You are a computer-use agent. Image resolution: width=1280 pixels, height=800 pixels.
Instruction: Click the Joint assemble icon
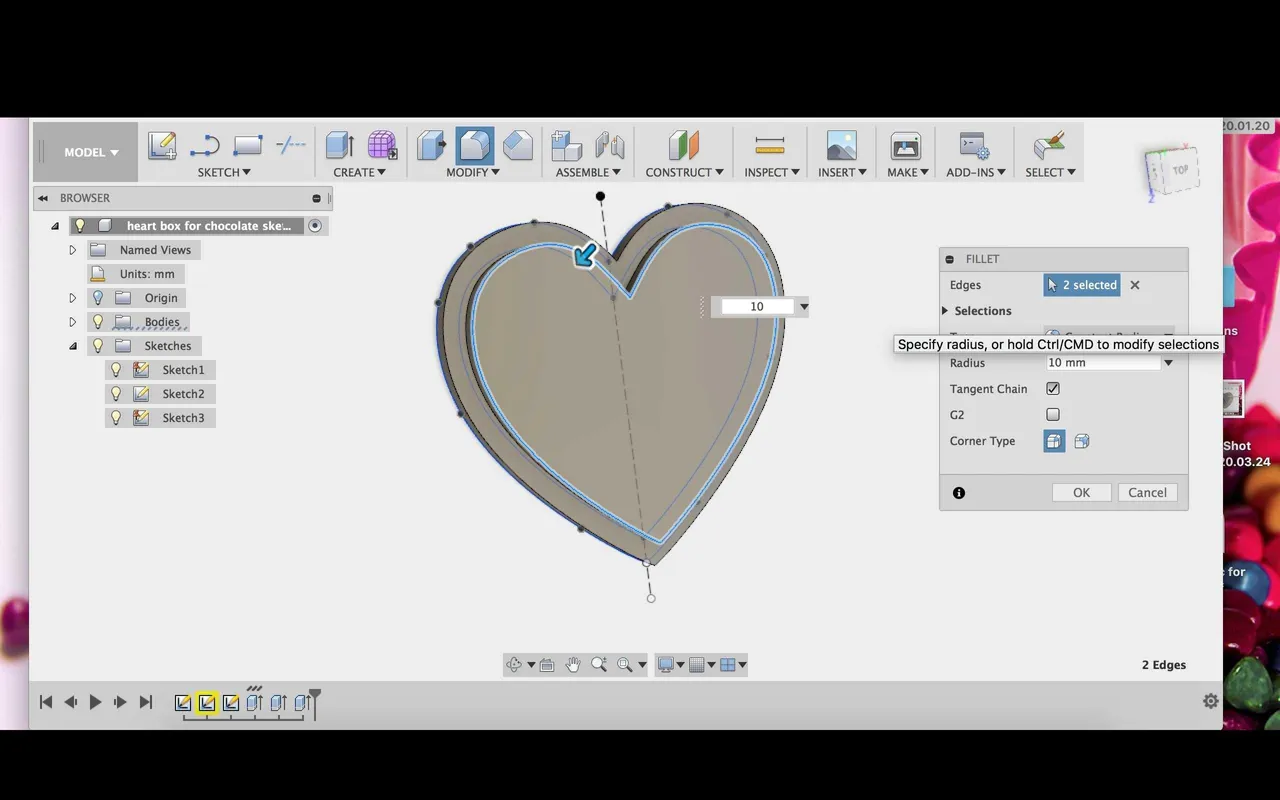(609, 146)
